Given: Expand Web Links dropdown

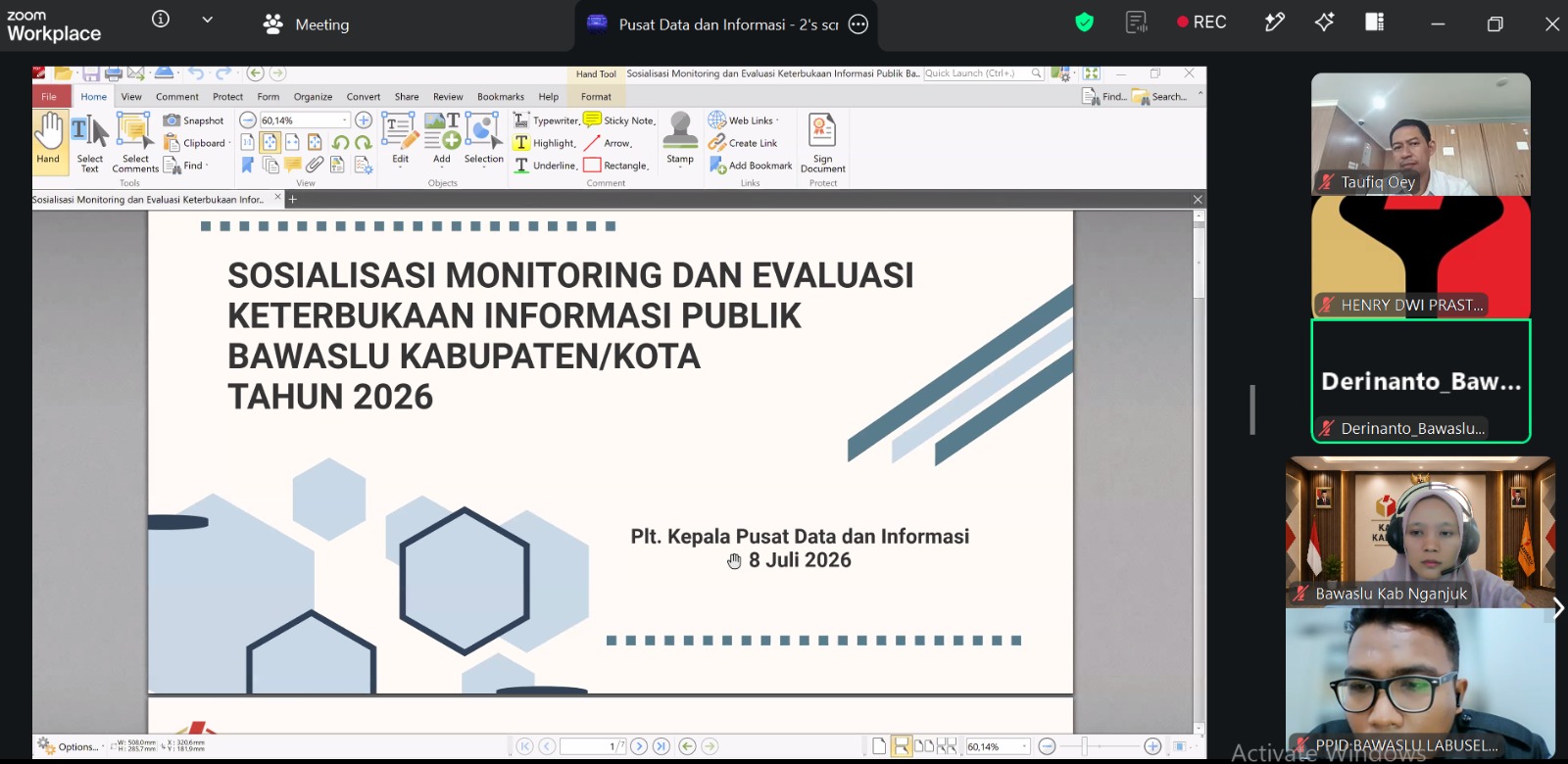Looking at the screenshot, I should (x=777, y=120).
